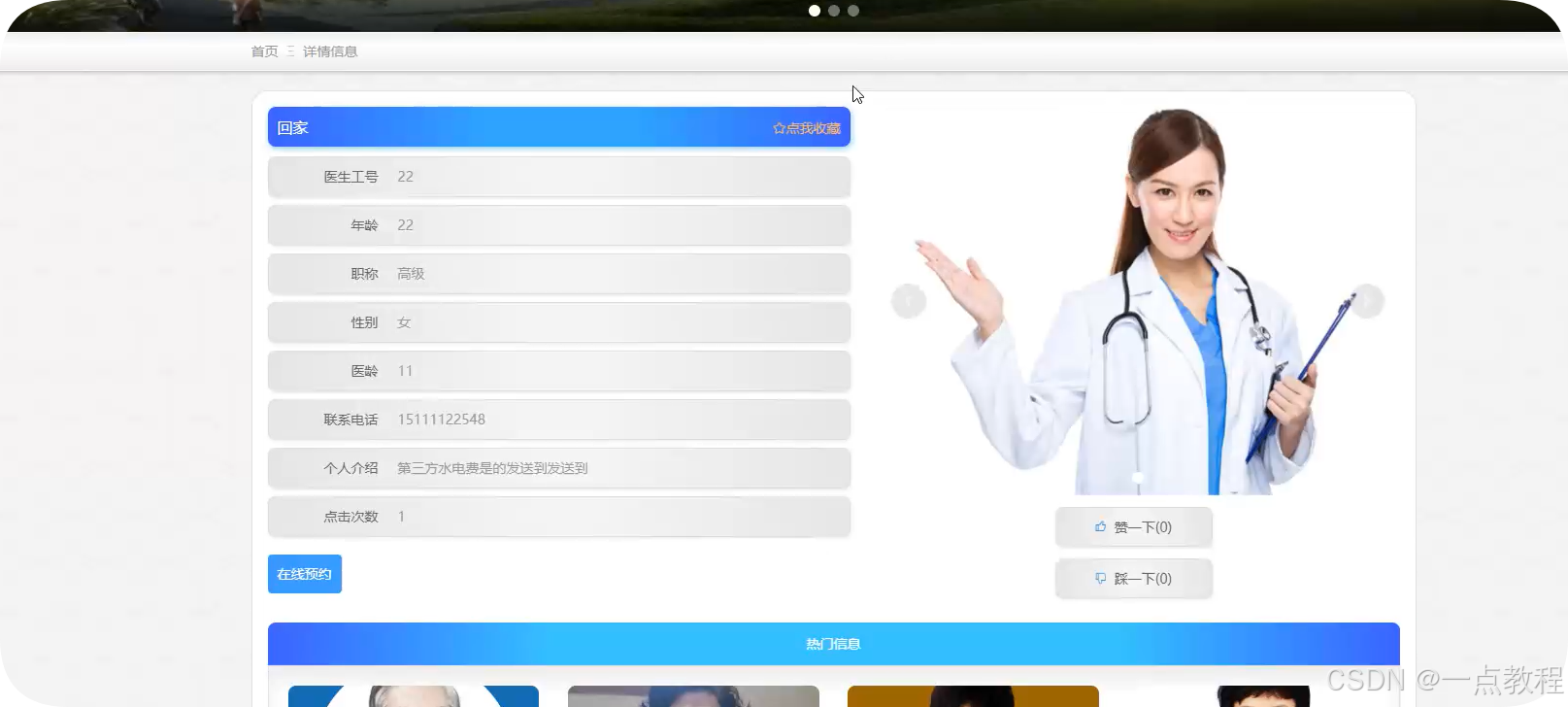Click the 回家 title header text

(x=292, y=128)
